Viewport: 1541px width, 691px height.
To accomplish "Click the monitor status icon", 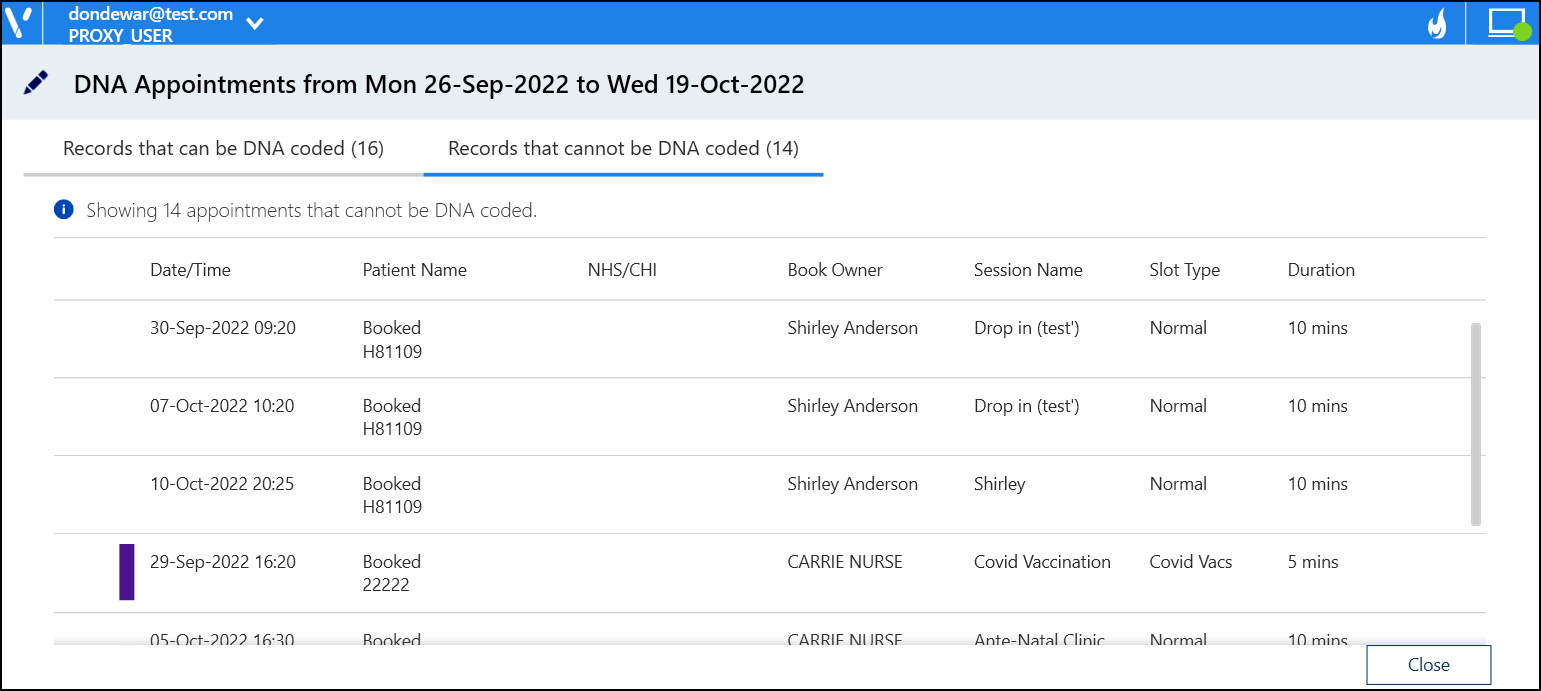I will point(1507,24).
